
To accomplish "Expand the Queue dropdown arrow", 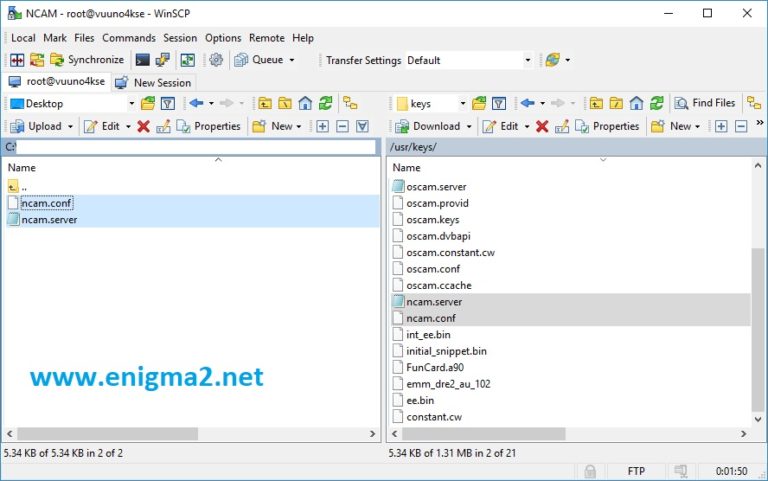I will coord(292,60).
